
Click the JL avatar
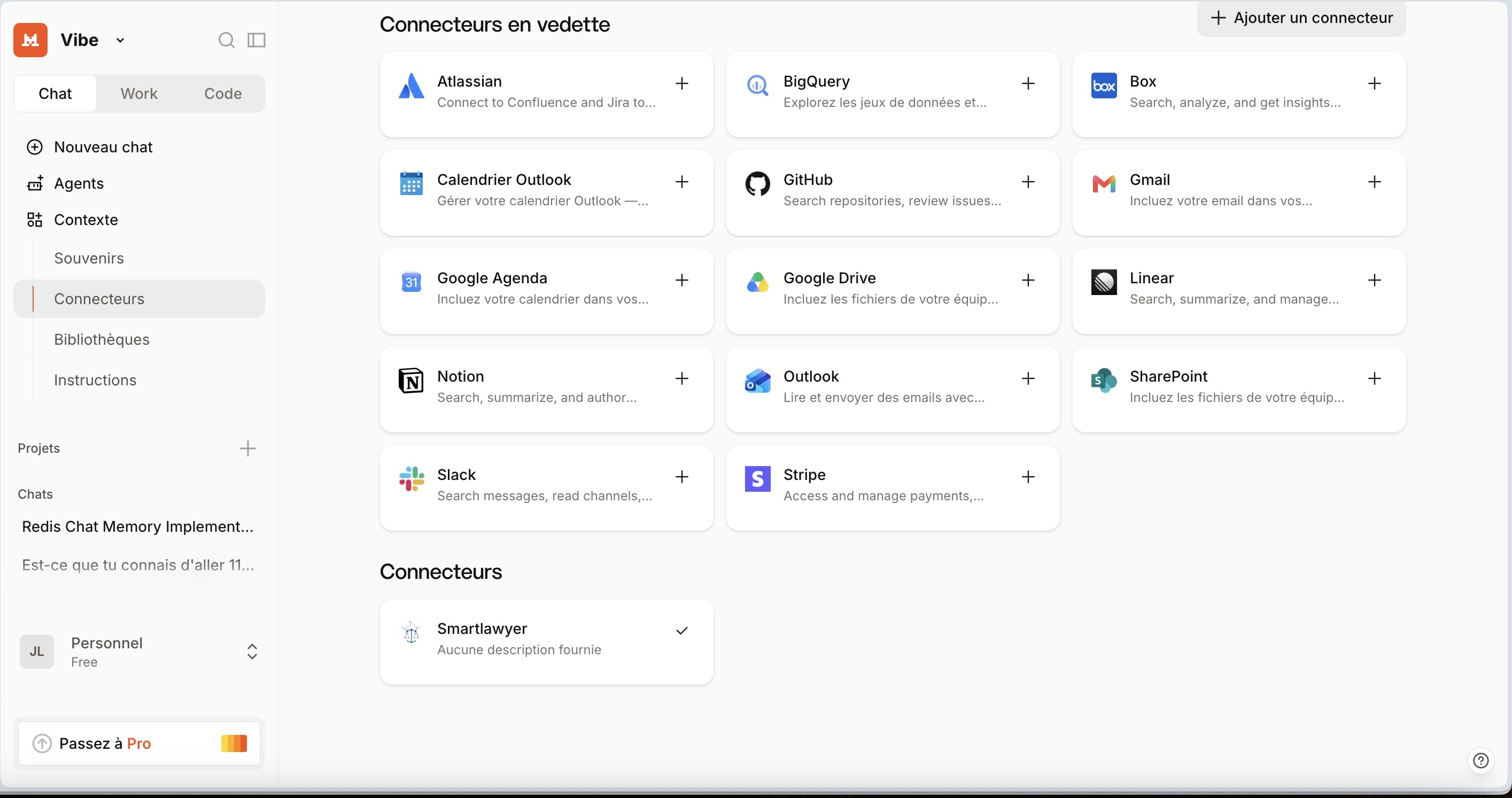click(x=37, y=652)
